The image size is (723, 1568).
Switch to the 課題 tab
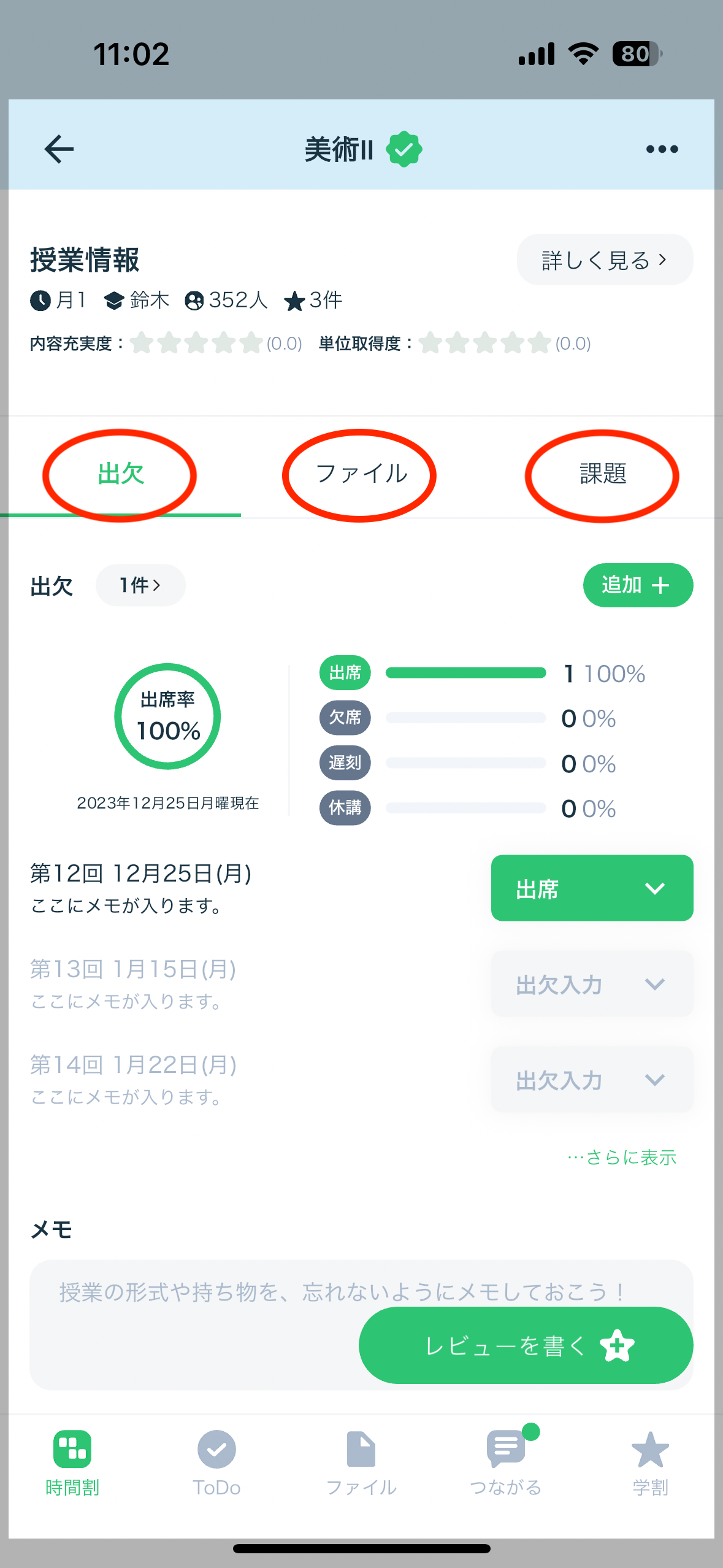pyautogui.click(x=603, y=474)
